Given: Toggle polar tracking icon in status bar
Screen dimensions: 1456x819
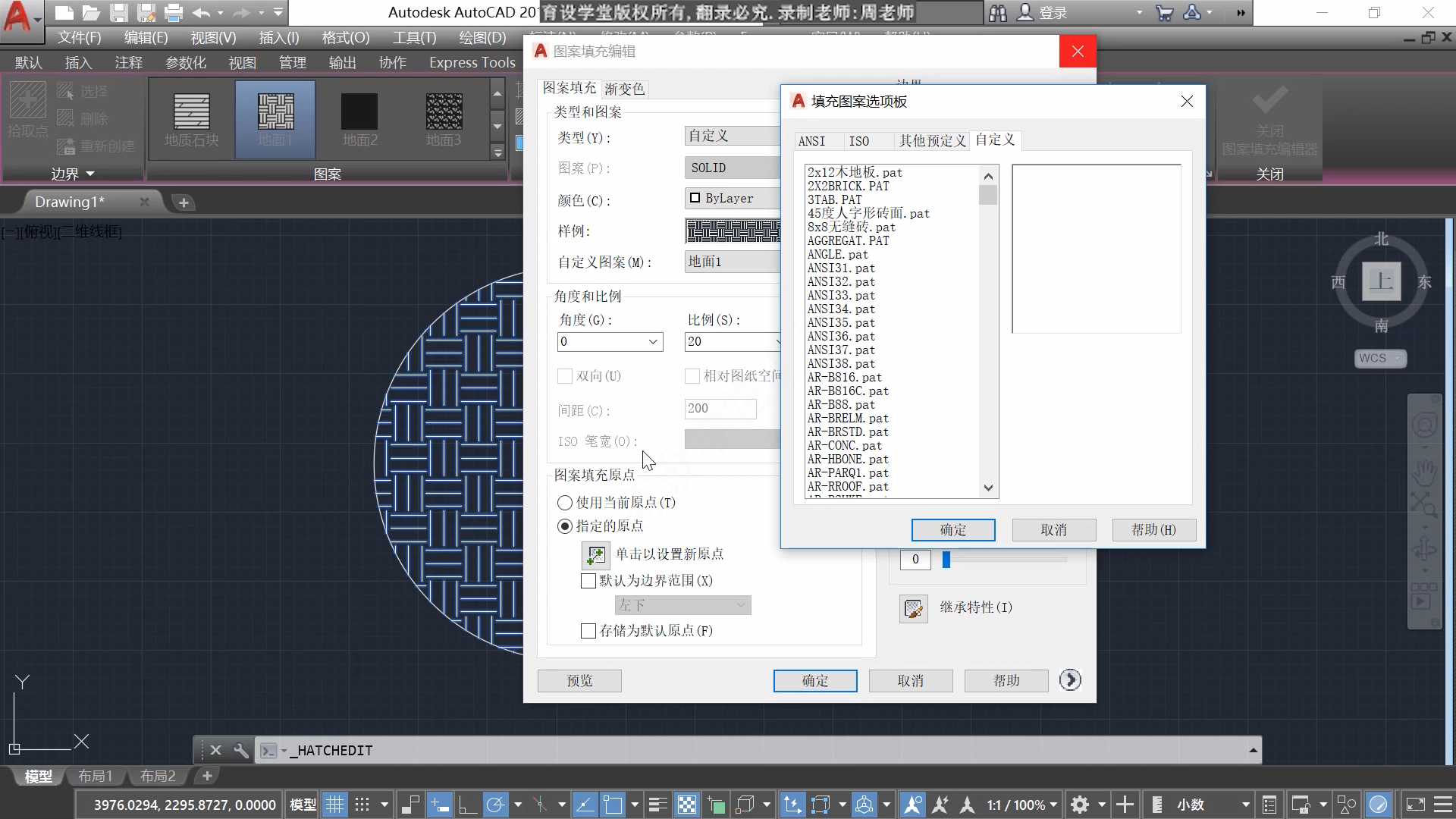Looking at the screenshot, I should (x=495, y=805).
